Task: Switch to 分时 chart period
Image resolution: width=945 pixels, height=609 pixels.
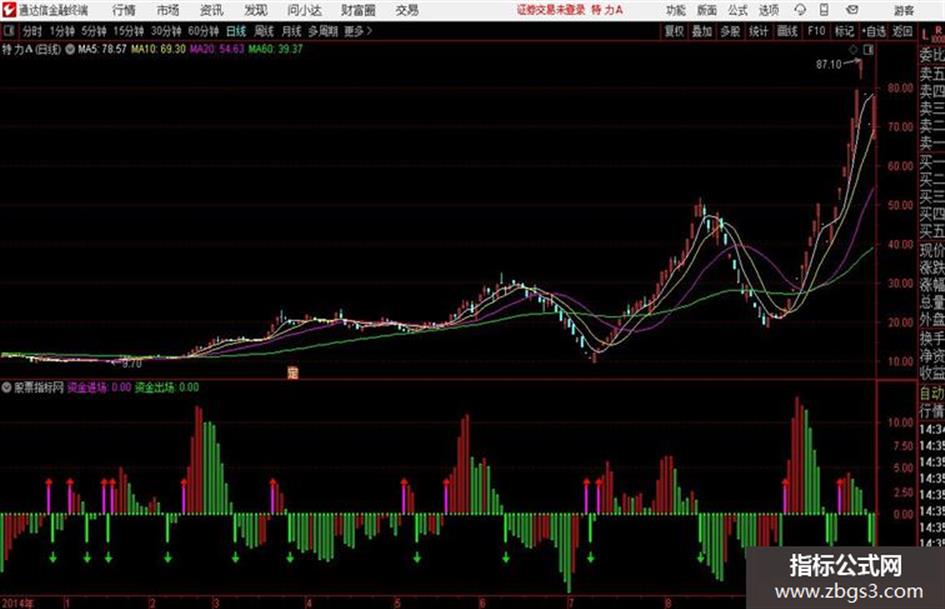Action: (x=33, y=31)
